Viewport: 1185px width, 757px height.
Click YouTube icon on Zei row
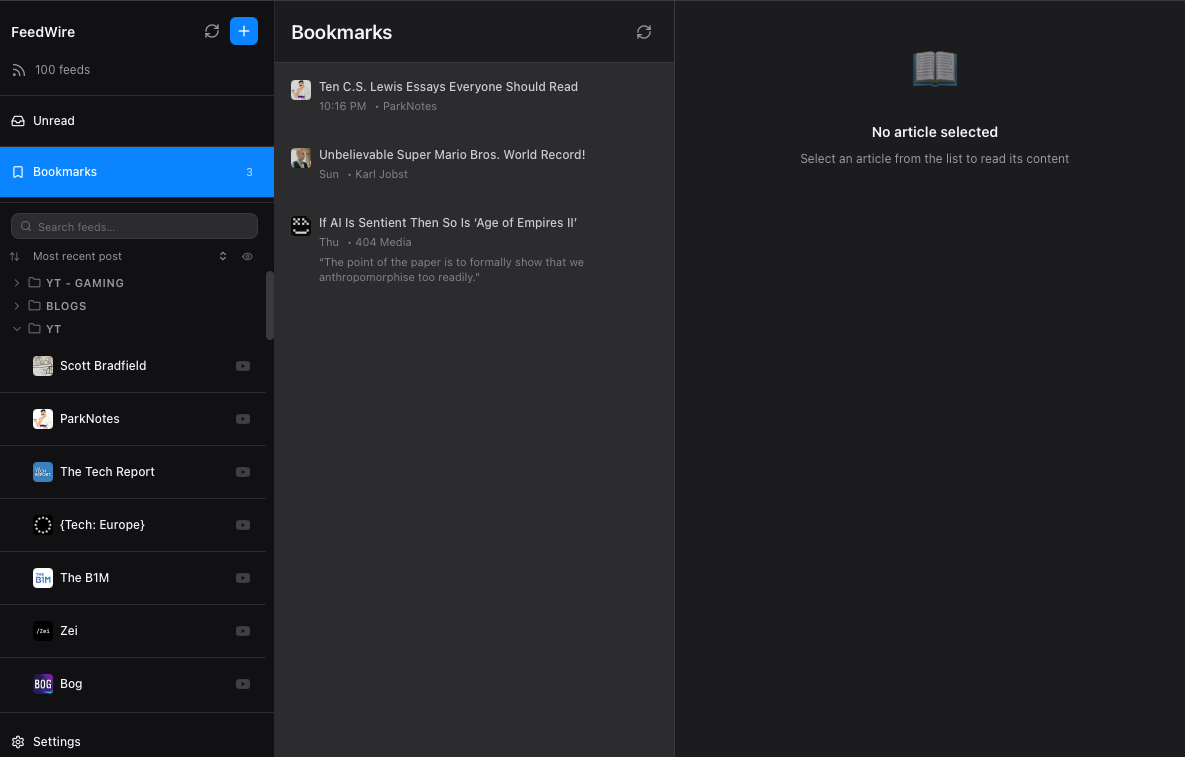pos(243,630)
